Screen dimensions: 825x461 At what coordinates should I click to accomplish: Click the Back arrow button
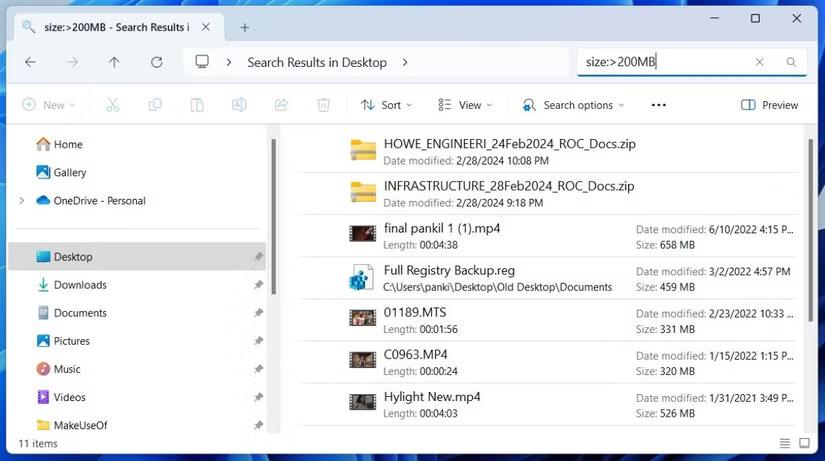[30, 62]
